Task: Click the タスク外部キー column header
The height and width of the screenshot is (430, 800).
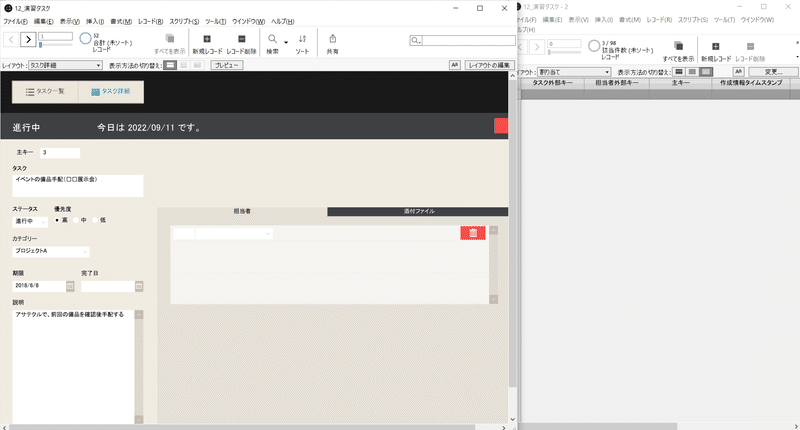Action: [x=552, y=83]
